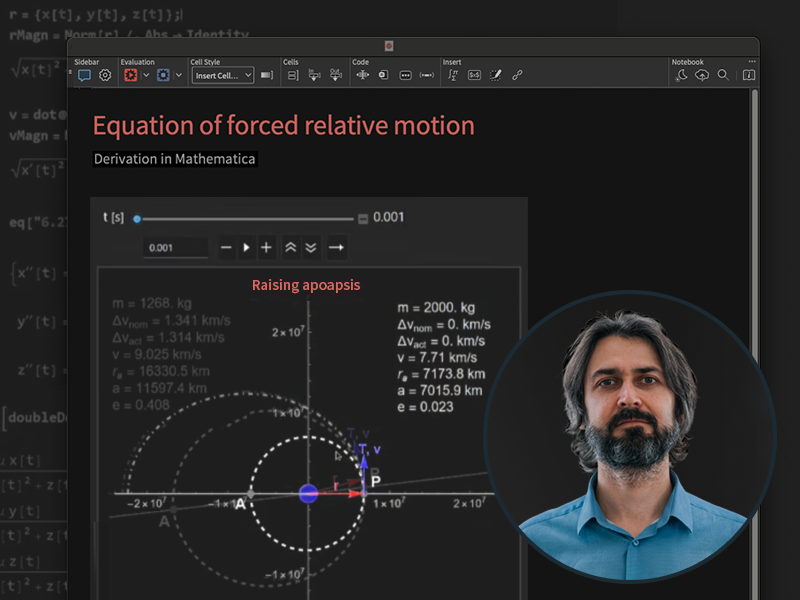Click the split cell icon in Cells
The image size is (800, 600).
pyautogui.click(x=314, y=76)
